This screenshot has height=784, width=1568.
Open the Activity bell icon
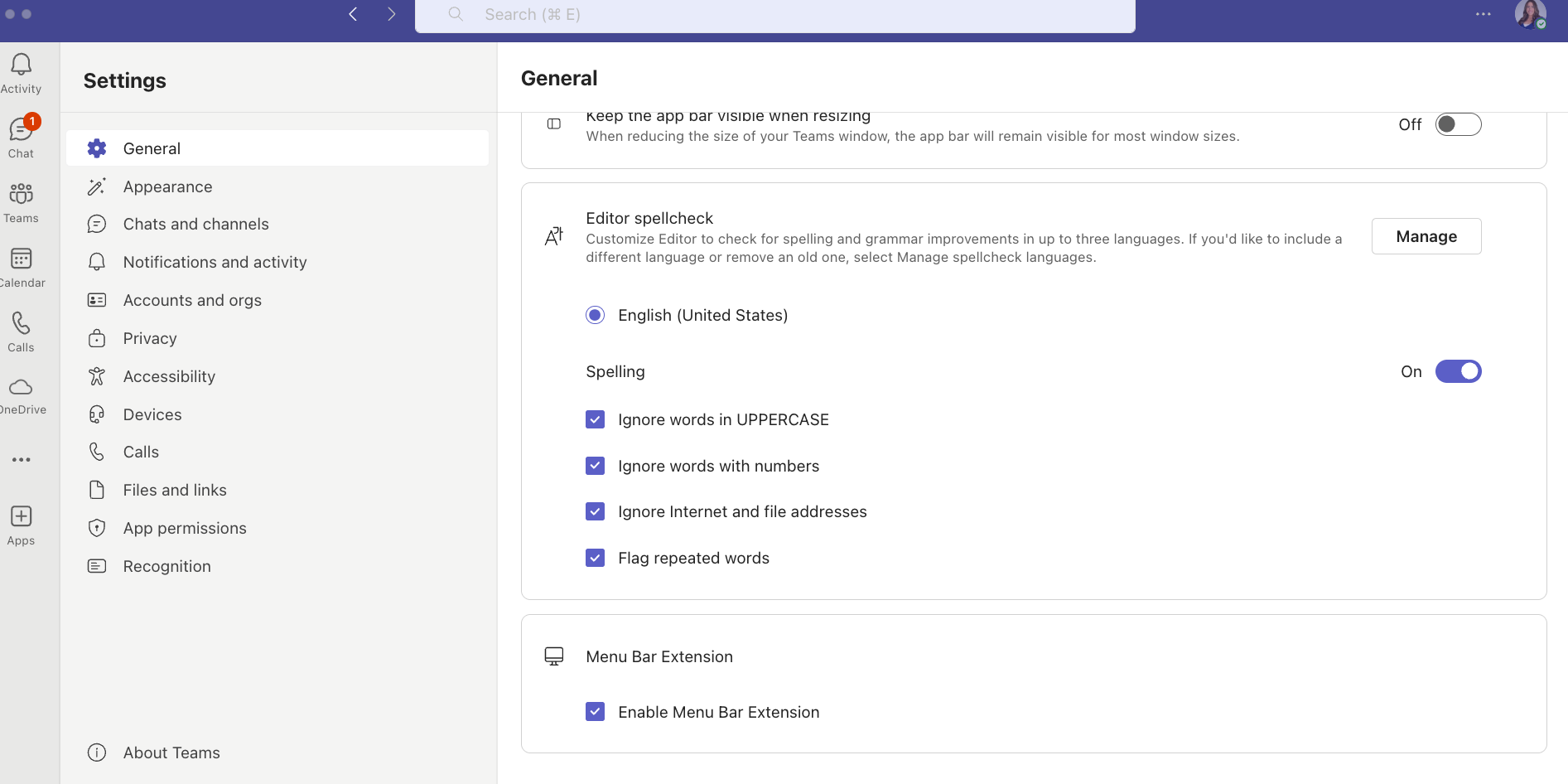click(22, 65)
